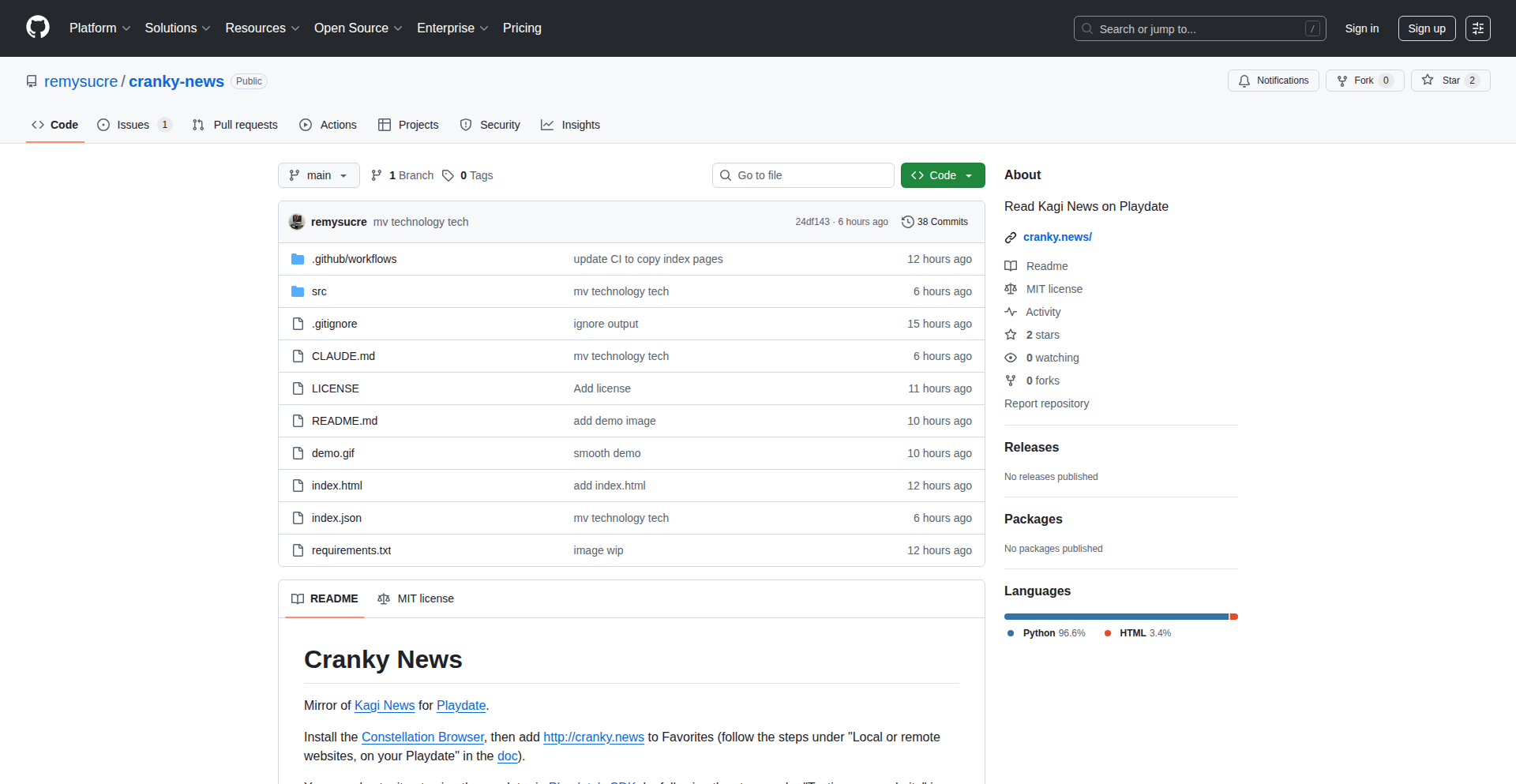Screen dimensions: 1516x784
Task: Click the GitHub logo icon
Action: pos(38,28)
